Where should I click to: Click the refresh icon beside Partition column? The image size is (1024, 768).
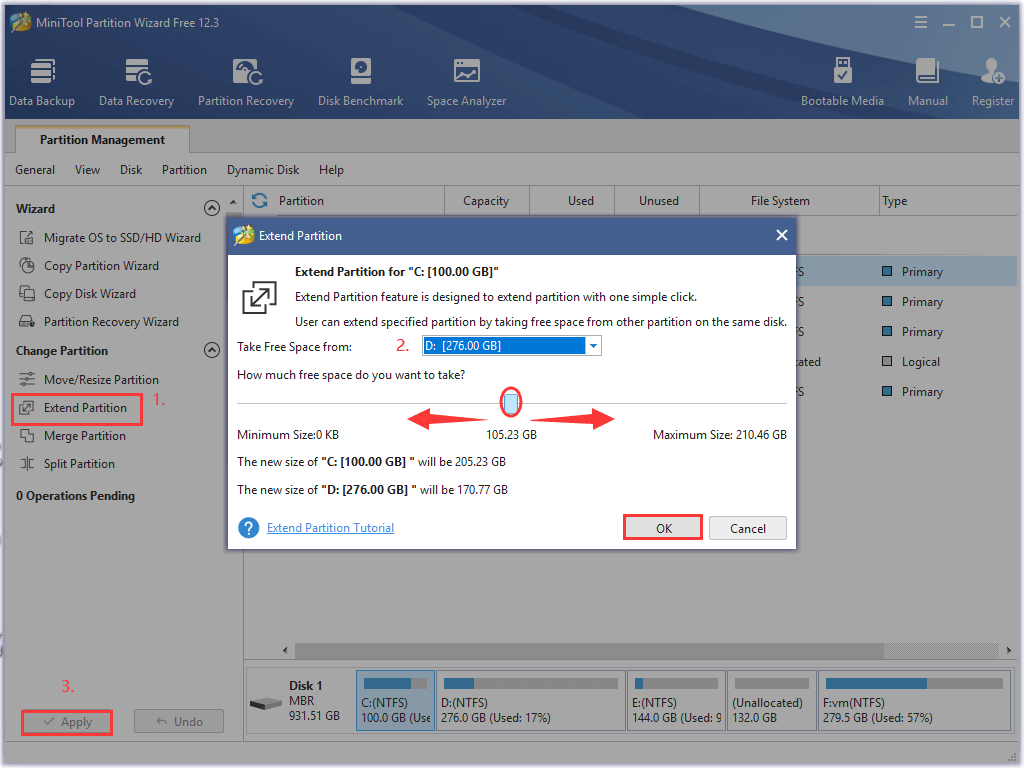tap(260, 200)
